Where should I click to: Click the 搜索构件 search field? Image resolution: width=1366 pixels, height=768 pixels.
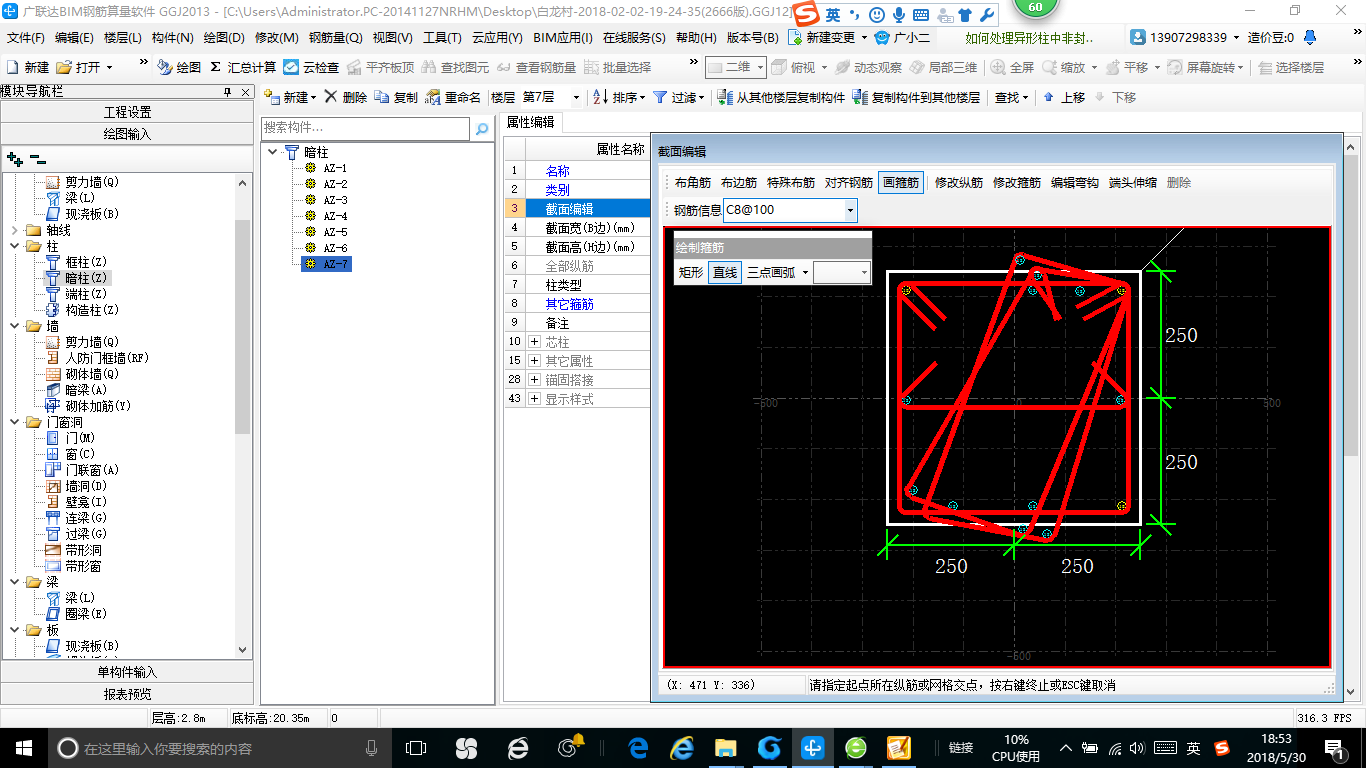click(x=365, y=129)
